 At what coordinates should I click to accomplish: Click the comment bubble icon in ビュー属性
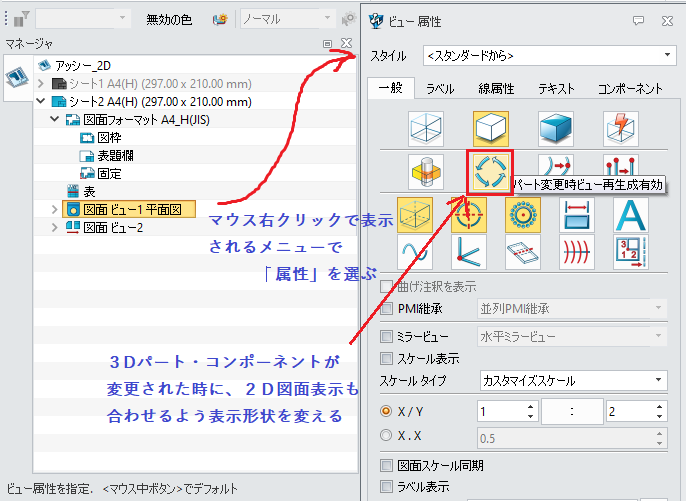point(638,21)
